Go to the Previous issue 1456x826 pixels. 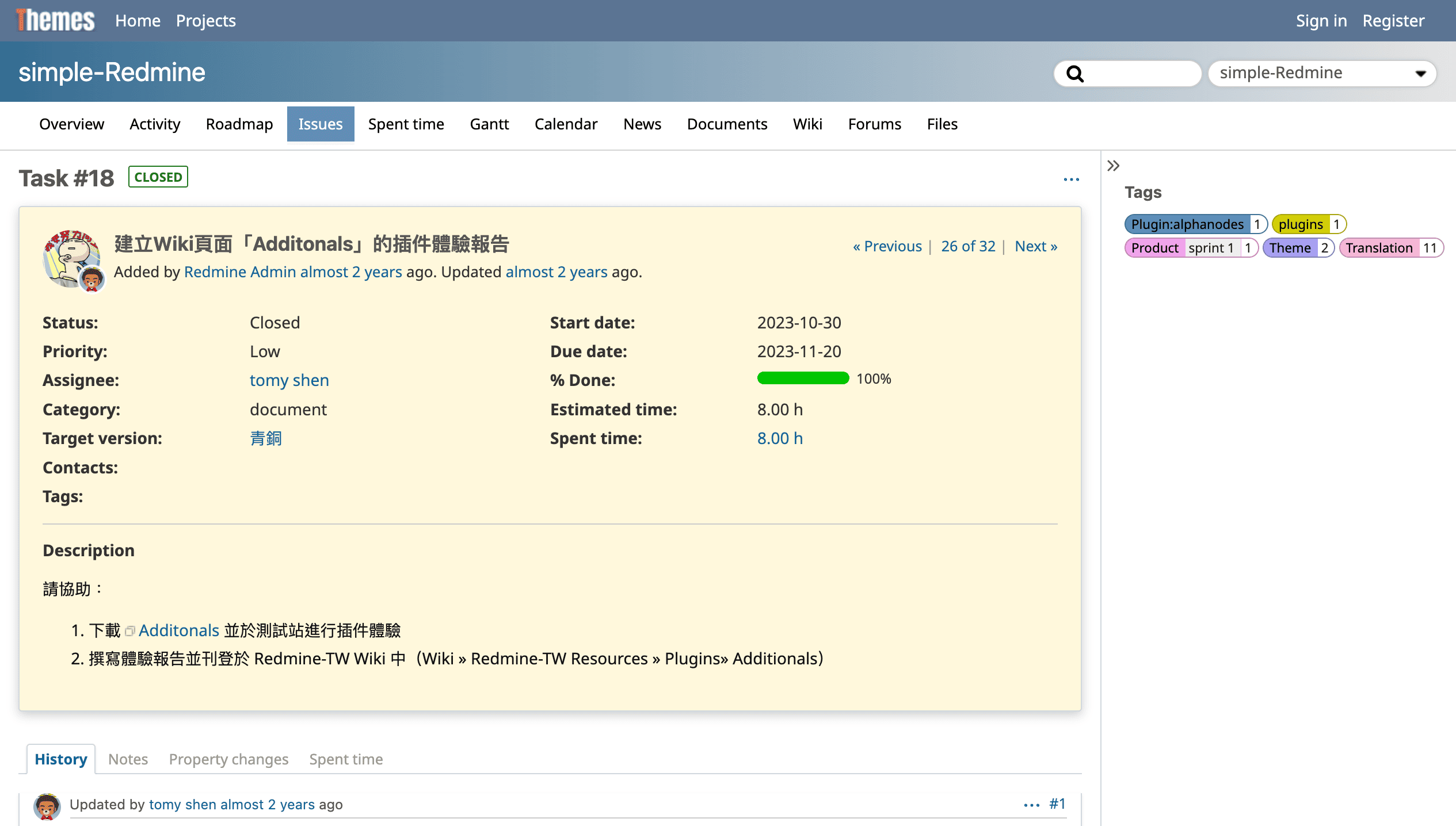(x=887, y=246)
